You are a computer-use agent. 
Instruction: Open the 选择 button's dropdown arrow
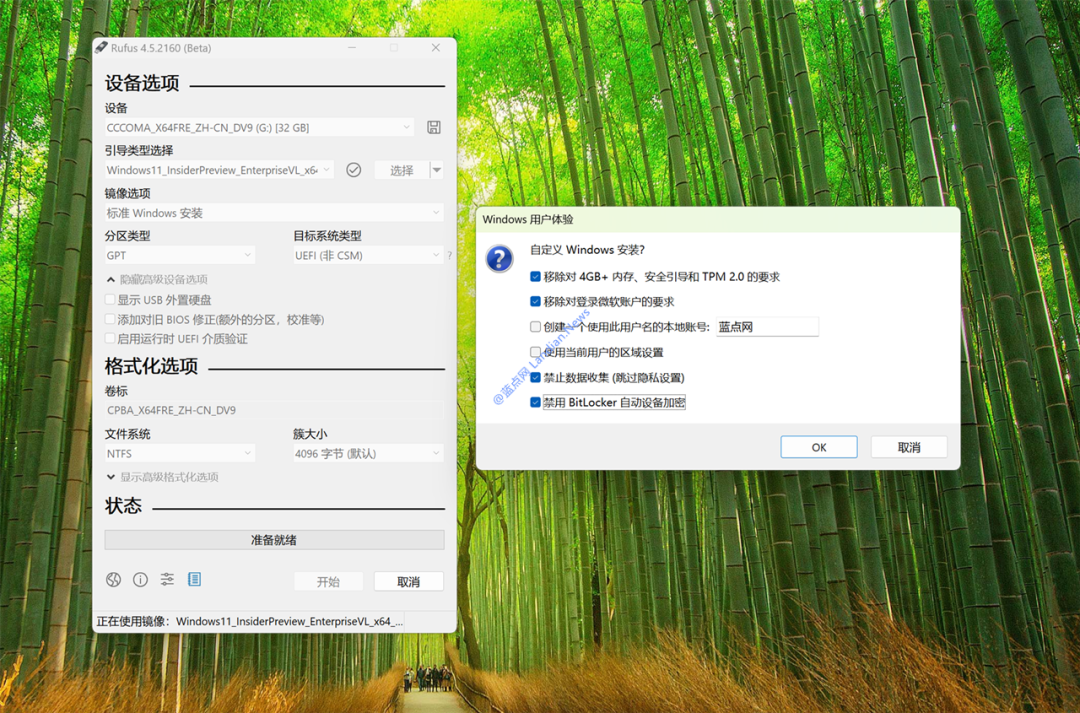(435, 169)
